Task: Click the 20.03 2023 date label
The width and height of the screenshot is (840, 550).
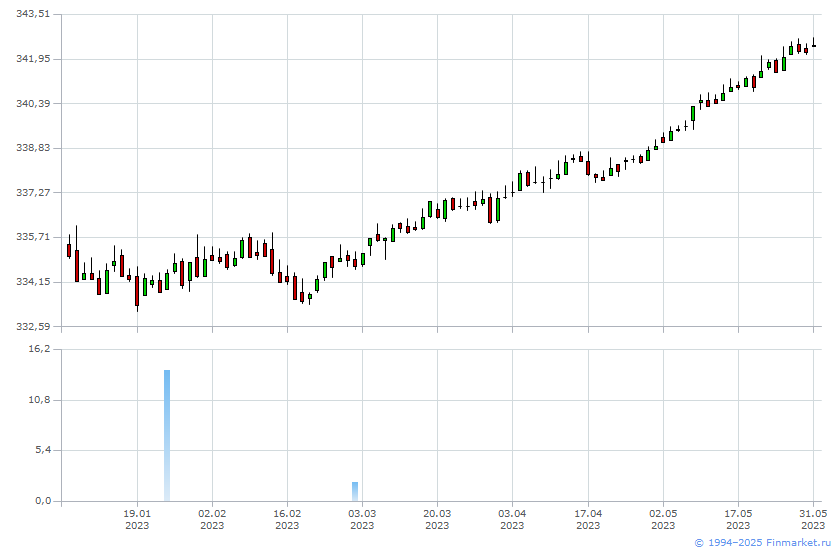Action: point(437,519)
